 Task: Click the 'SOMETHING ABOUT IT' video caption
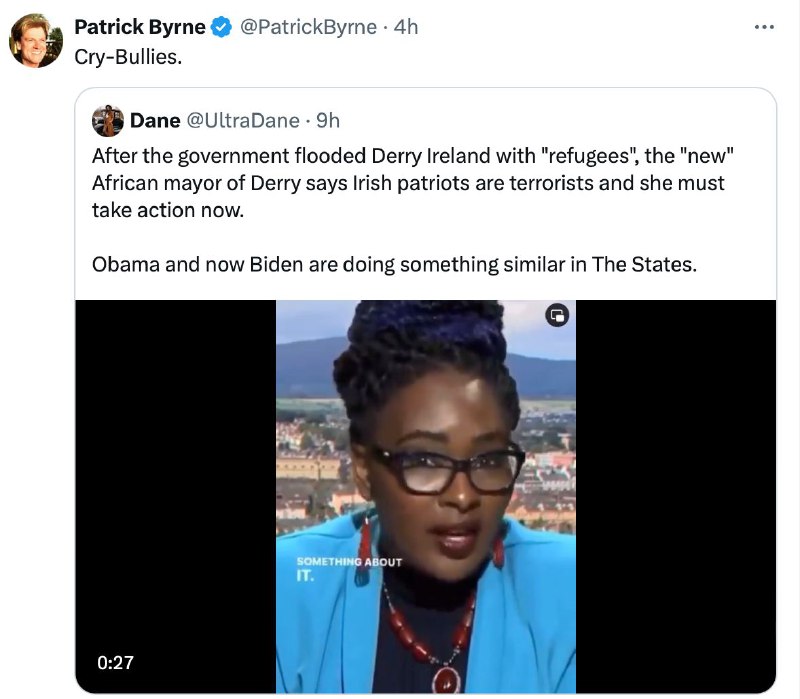click(x=349, y=568)
